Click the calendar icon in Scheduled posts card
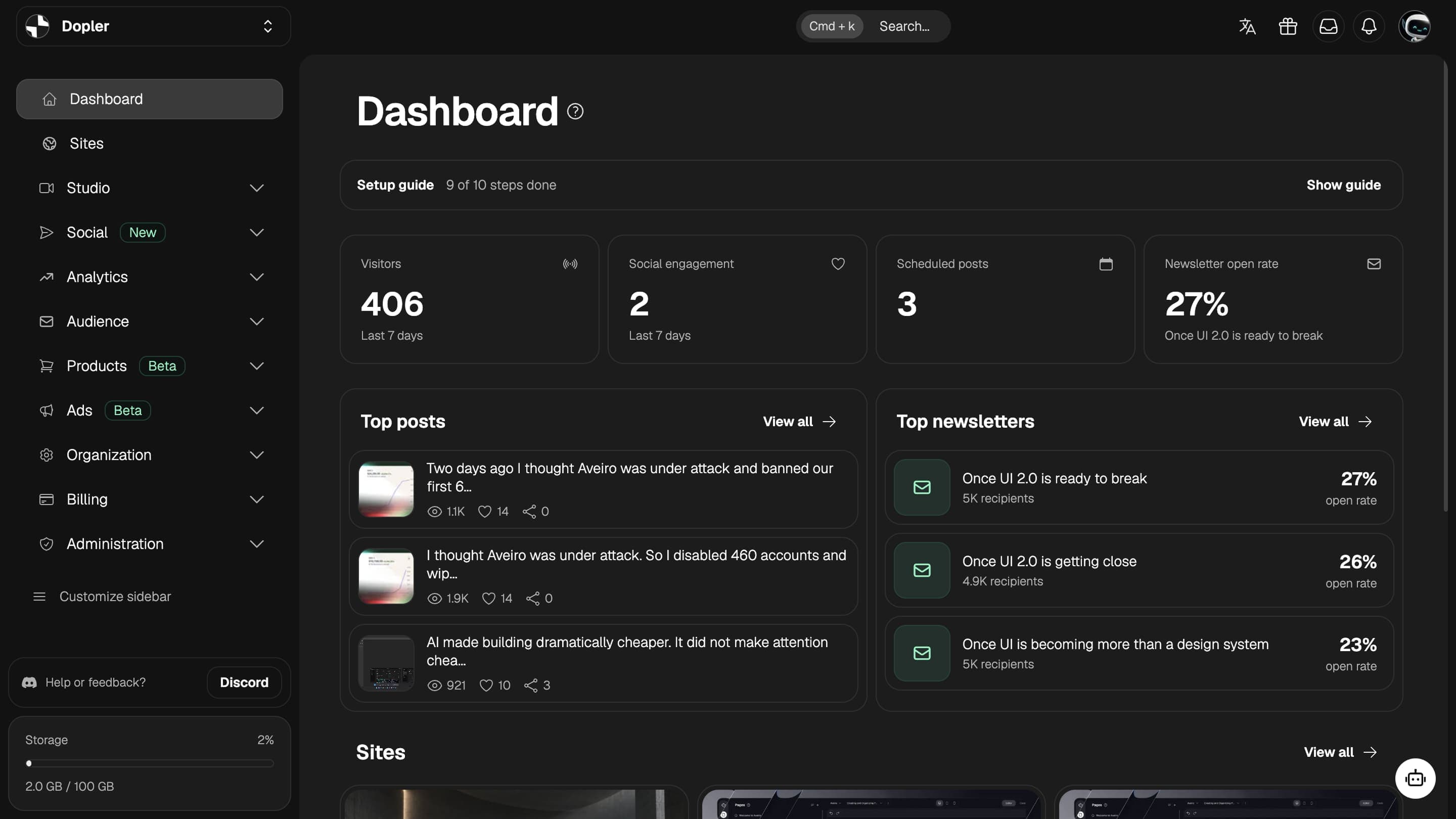Screen dimensions: 1456x819 (1106, 264)
